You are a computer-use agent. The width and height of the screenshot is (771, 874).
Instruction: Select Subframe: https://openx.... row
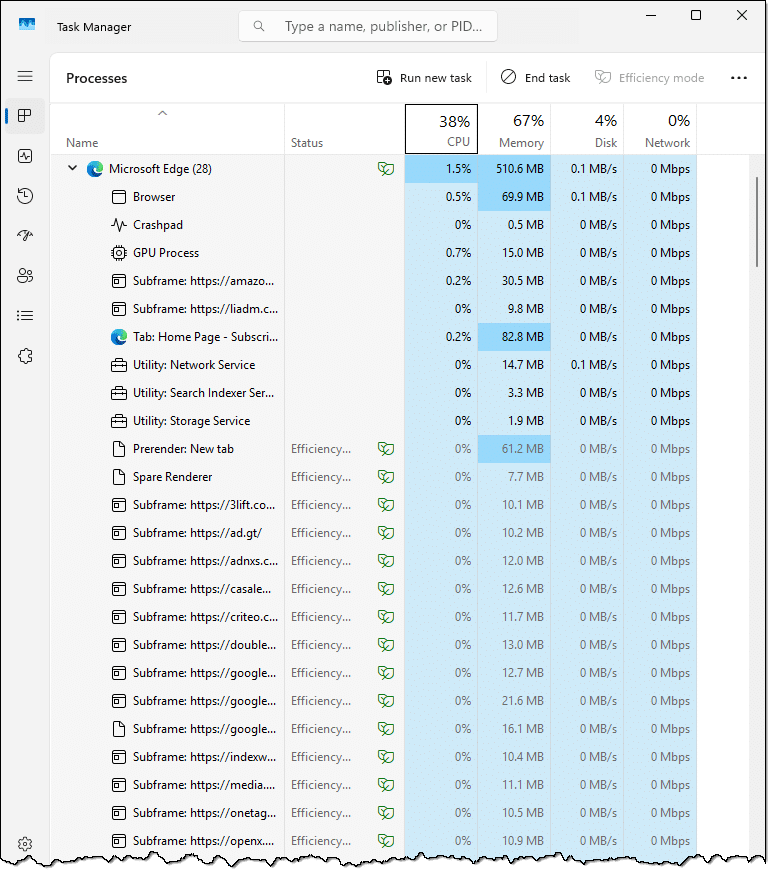pyautogui.click(x=374, y=841)
